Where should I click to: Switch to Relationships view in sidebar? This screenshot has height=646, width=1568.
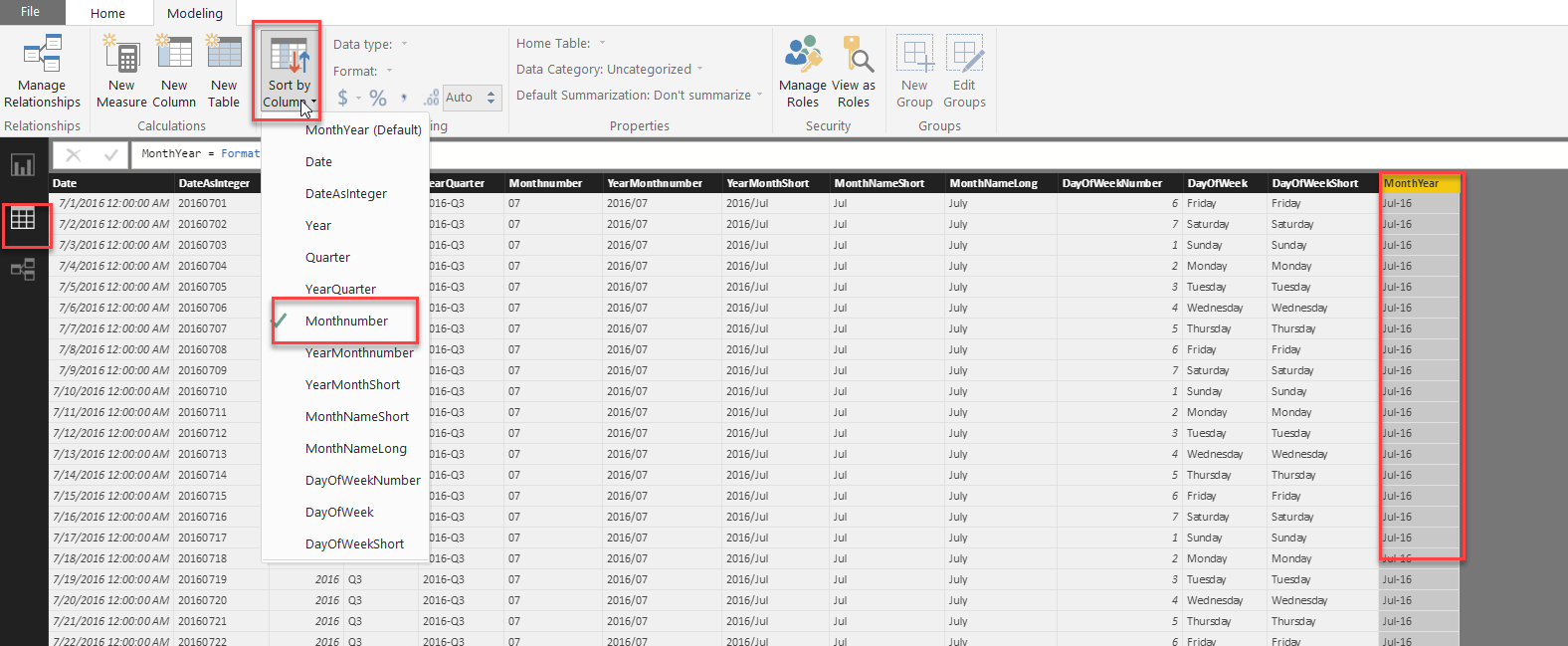click(x=23, y=269)
